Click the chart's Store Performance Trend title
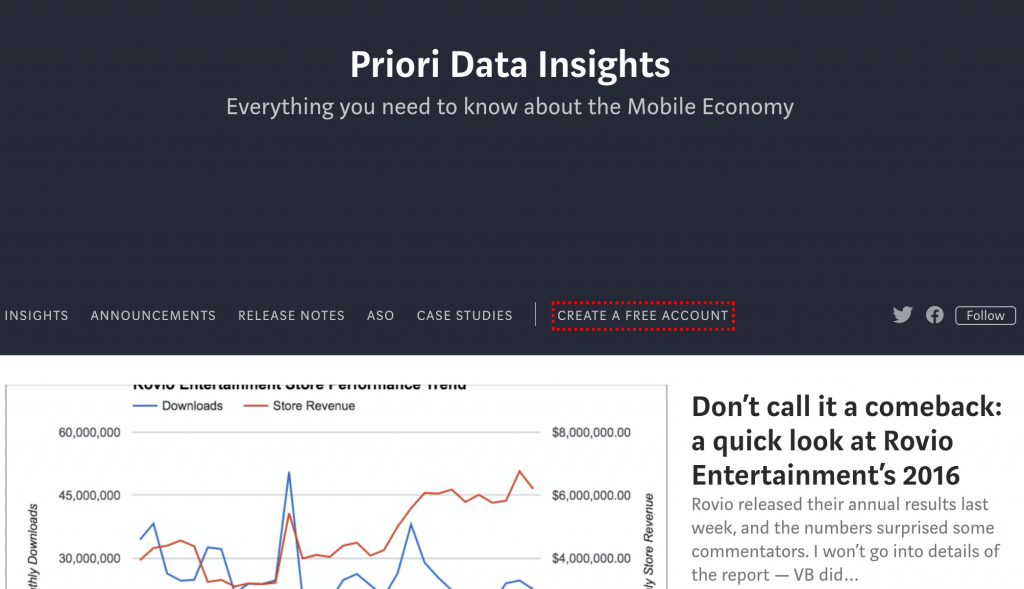 300,385
